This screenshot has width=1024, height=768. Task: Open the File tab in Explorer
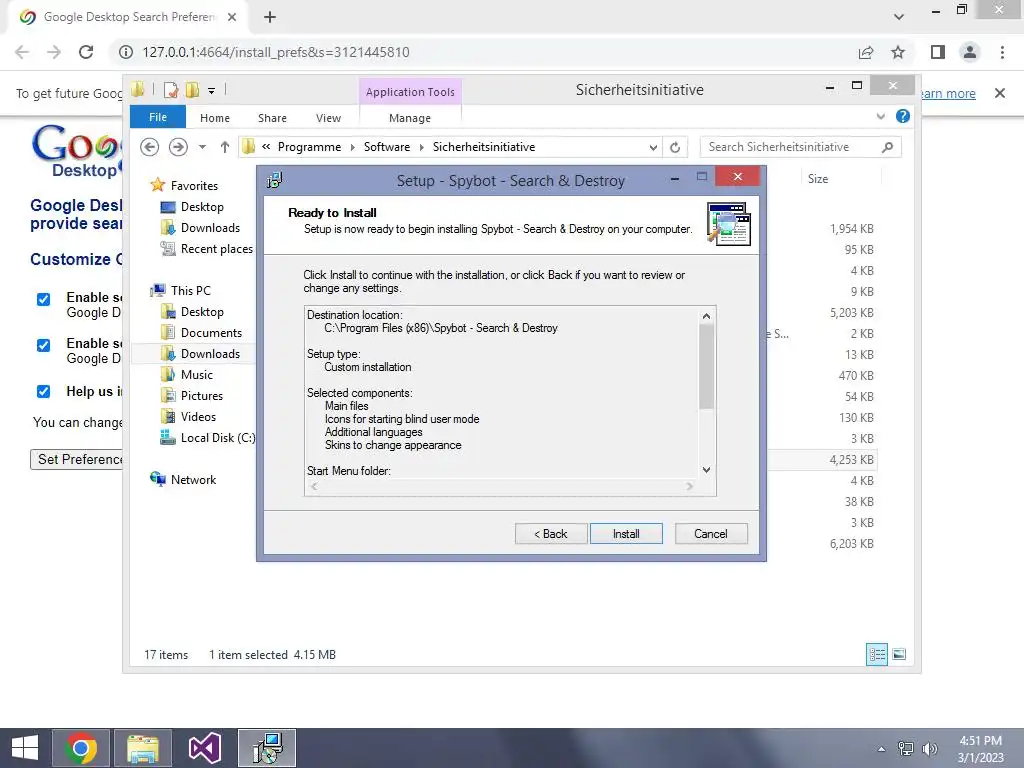[158, 118]
